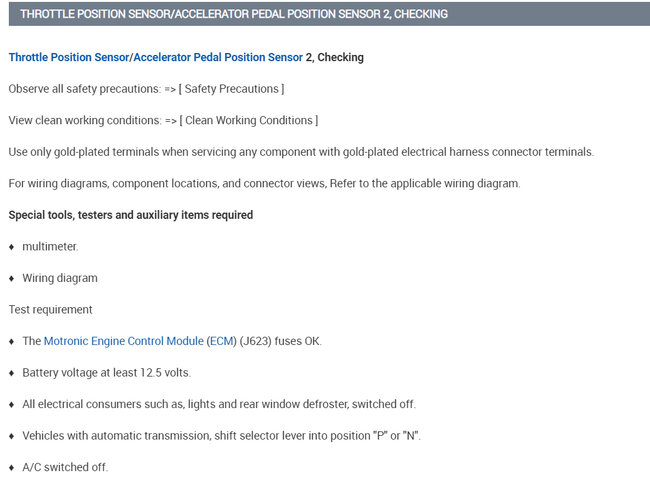
Task: Click the diamond bullet beside "A/C switched off"
Action: (11, 468)
